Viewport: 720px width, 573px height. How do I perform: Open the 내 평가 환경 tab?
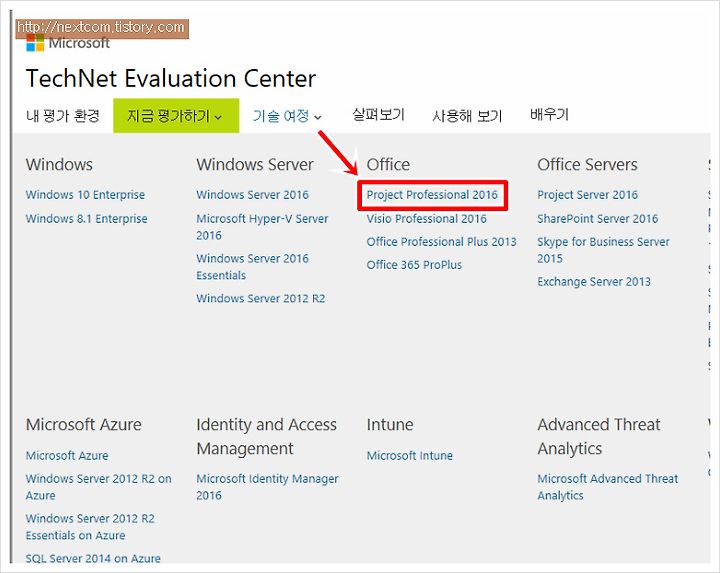(63, 115)
